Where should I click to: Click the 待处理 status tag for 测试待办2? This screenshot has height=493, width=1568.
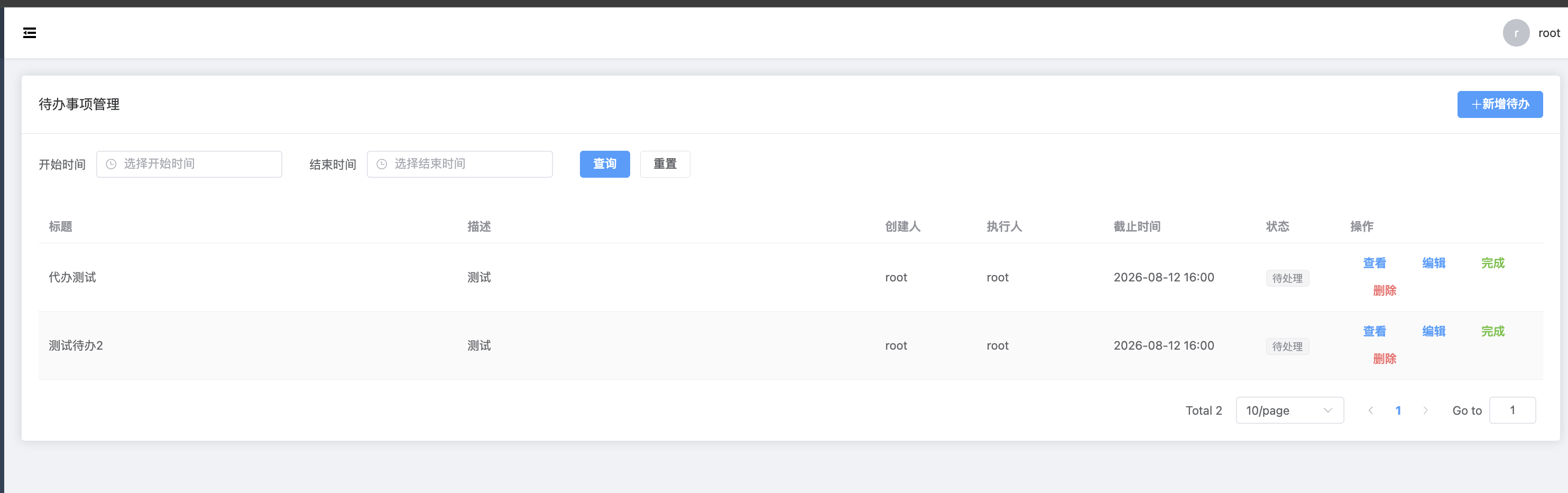pos(1287,346)
